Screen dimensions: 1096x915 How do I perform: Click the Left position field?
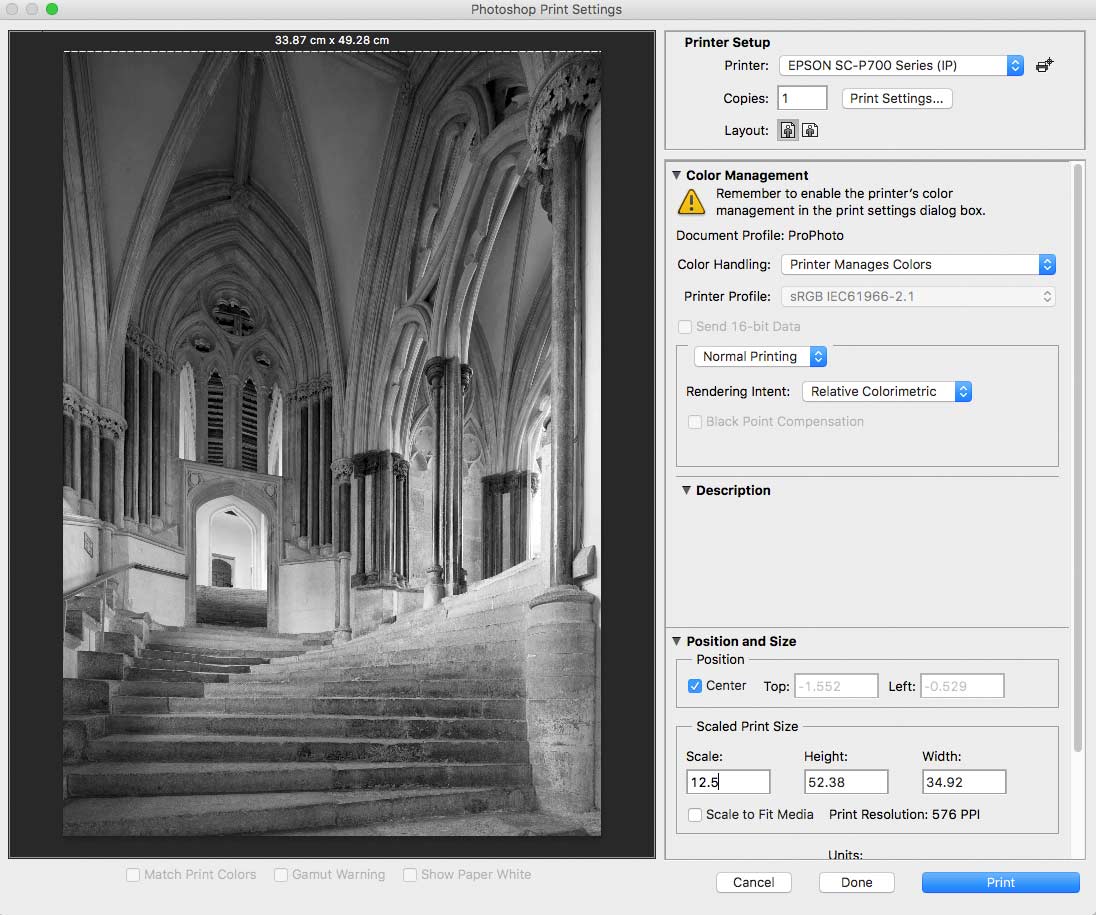pyautogui.click(x=962, y=686)
